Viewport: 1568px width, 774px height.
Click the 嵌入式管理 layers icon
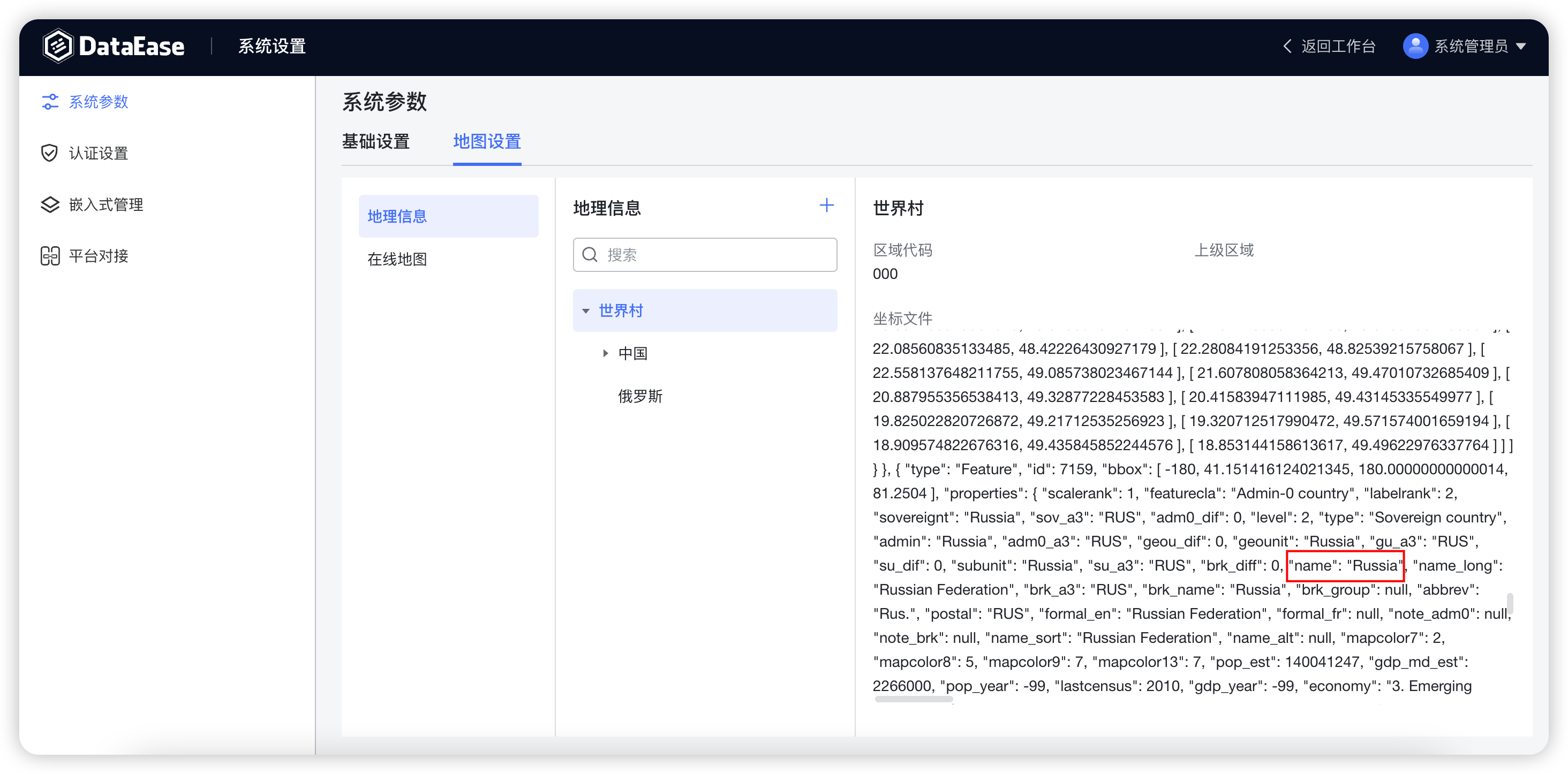click(50, 204)
